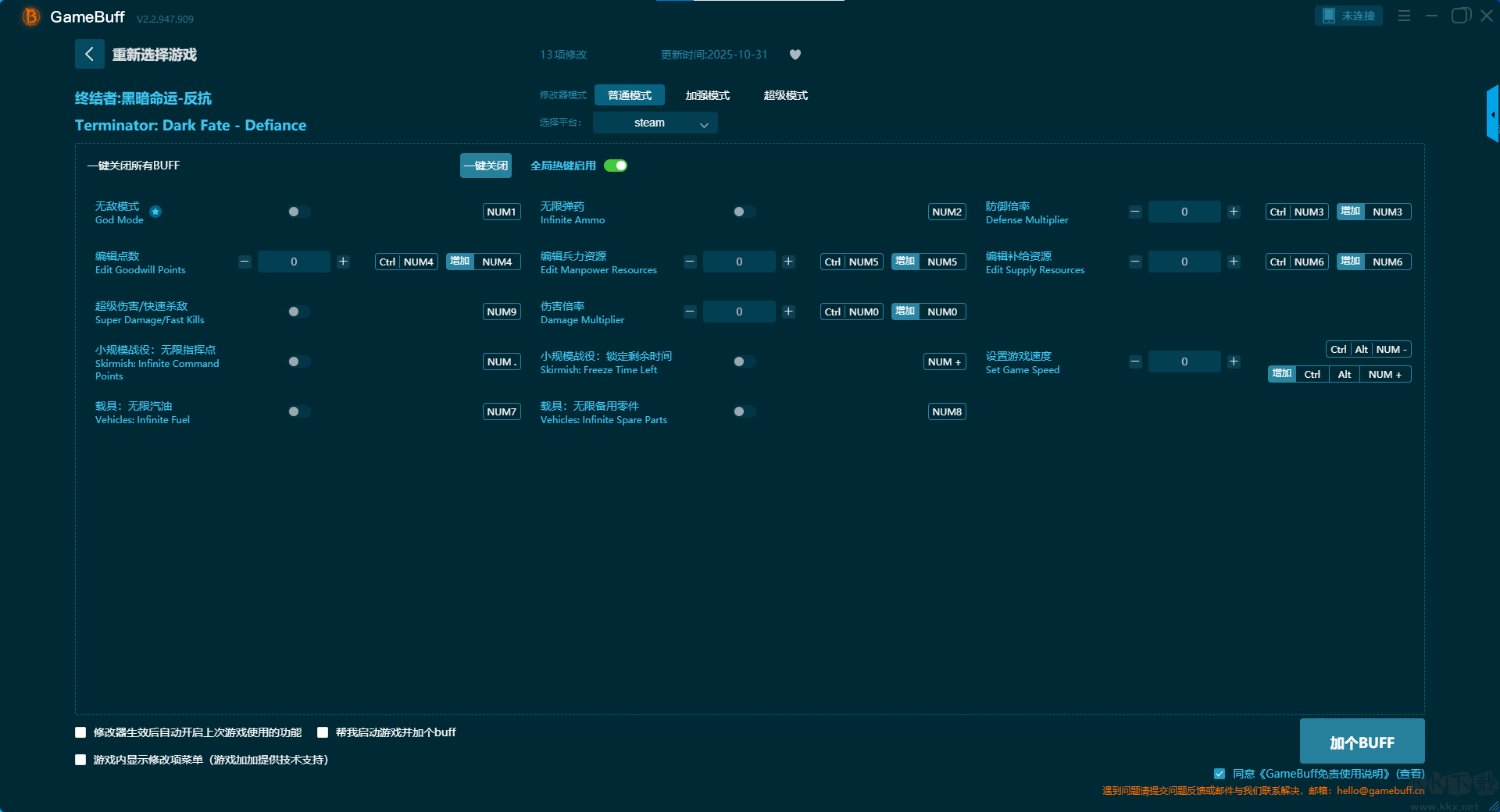The image size is (1500, 812).
Task: Click the God Mode star badge
Action: [155, 212]
